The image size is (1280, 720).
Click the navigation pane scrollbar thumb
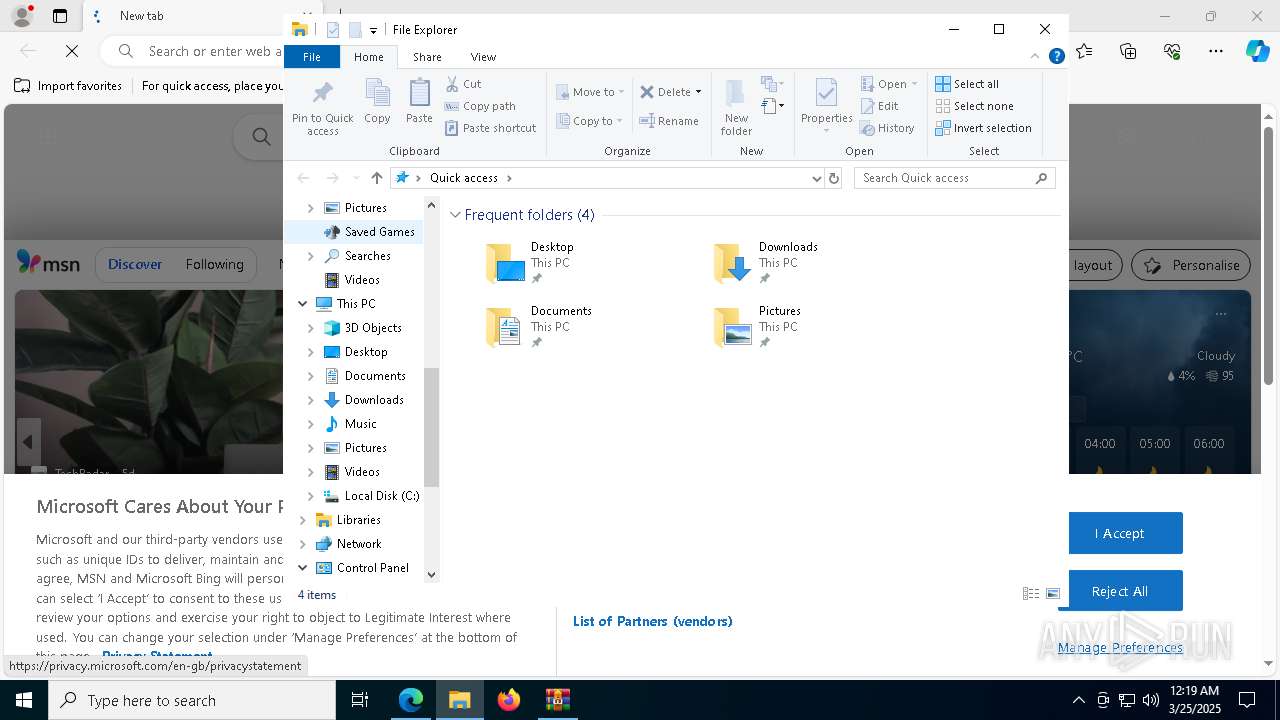tap(432, 427)
